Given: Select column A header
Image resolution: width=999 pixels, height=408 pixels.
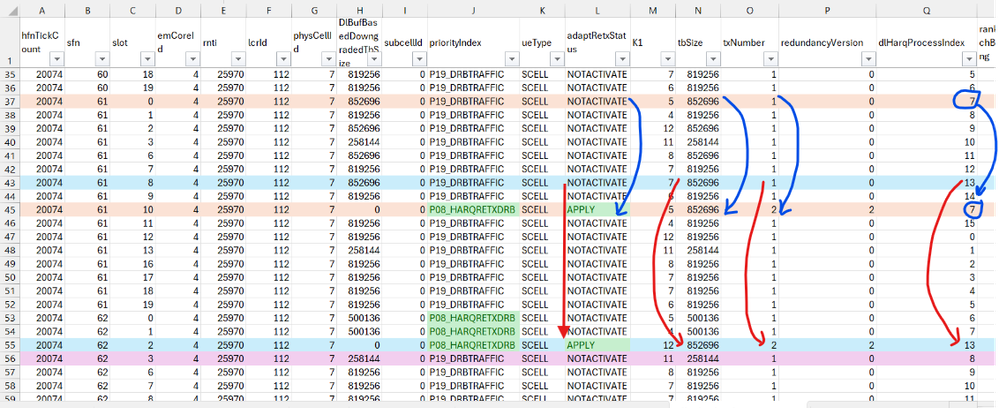Looking at the screenshot, I should [42, 10].
